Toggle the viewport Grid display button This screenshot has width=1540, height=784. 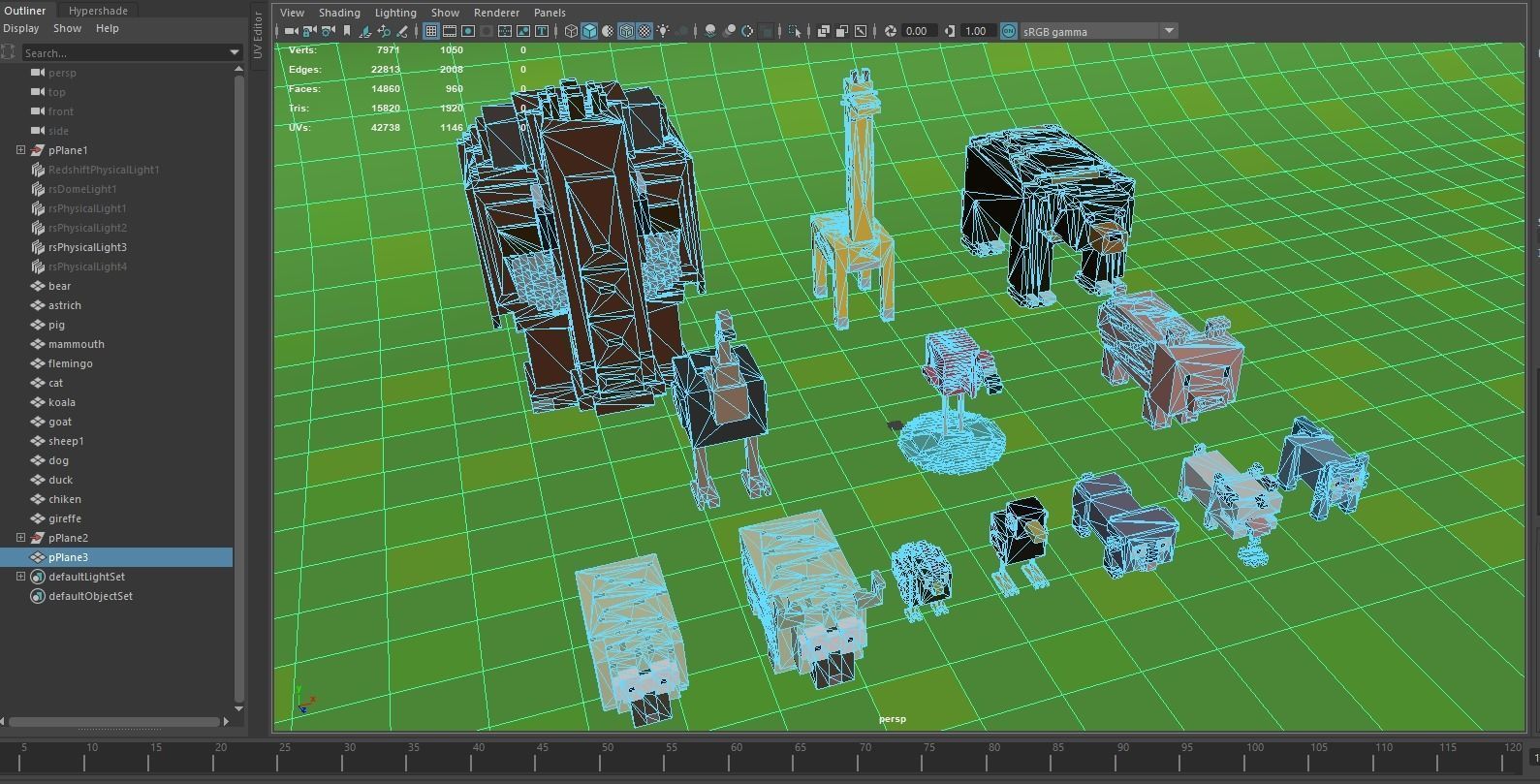pos(430,31)
